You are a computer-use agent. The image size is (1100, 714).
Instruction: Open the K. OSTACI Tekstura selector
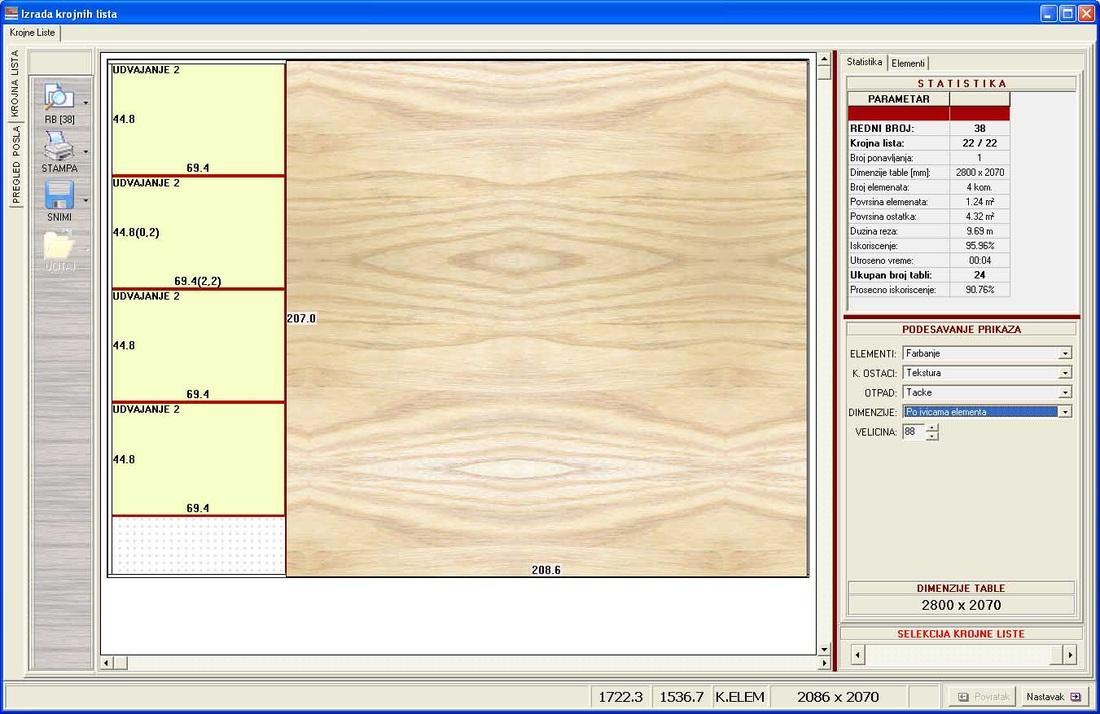1066,372
